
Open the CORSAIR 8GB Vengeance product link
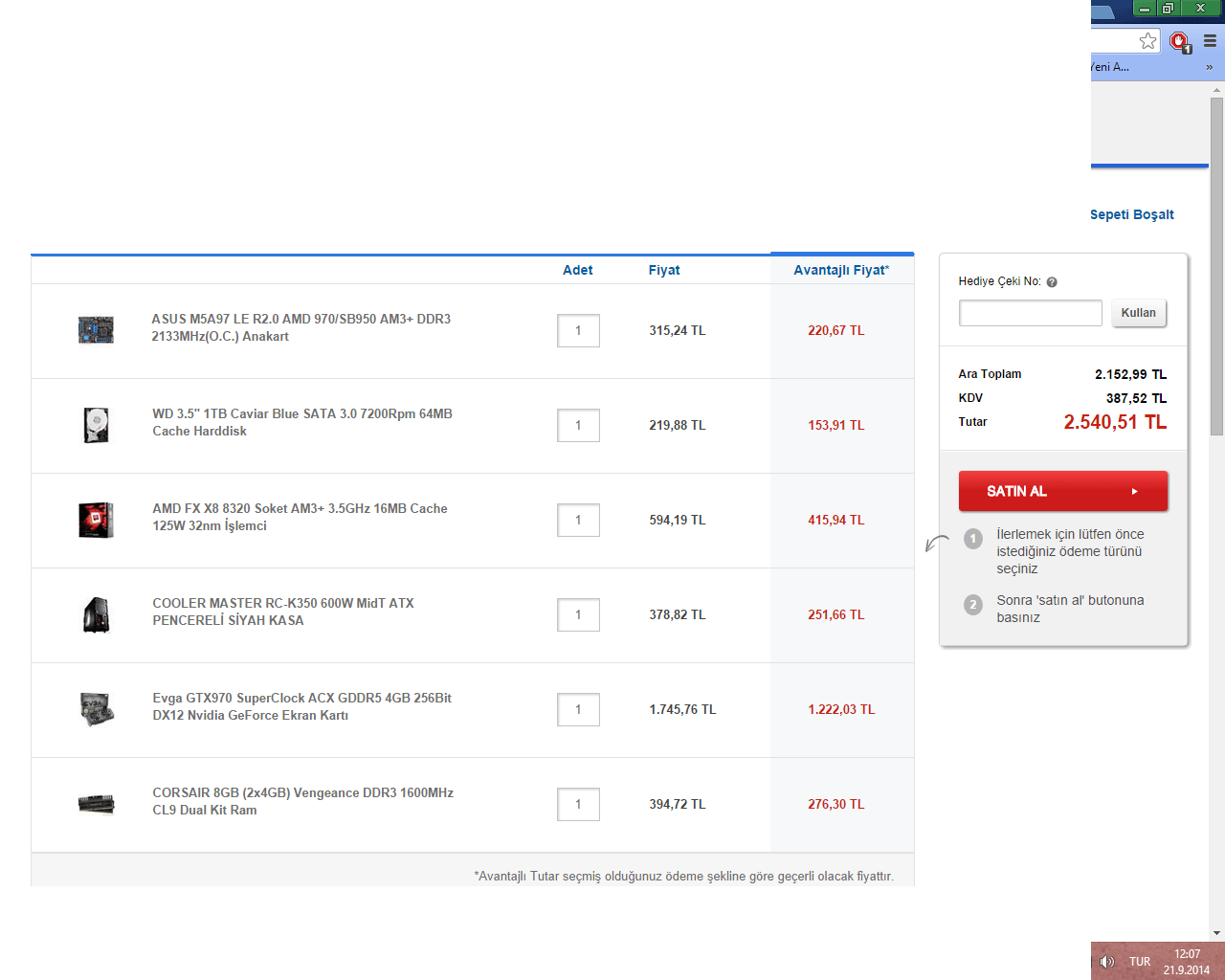(302, 801)
